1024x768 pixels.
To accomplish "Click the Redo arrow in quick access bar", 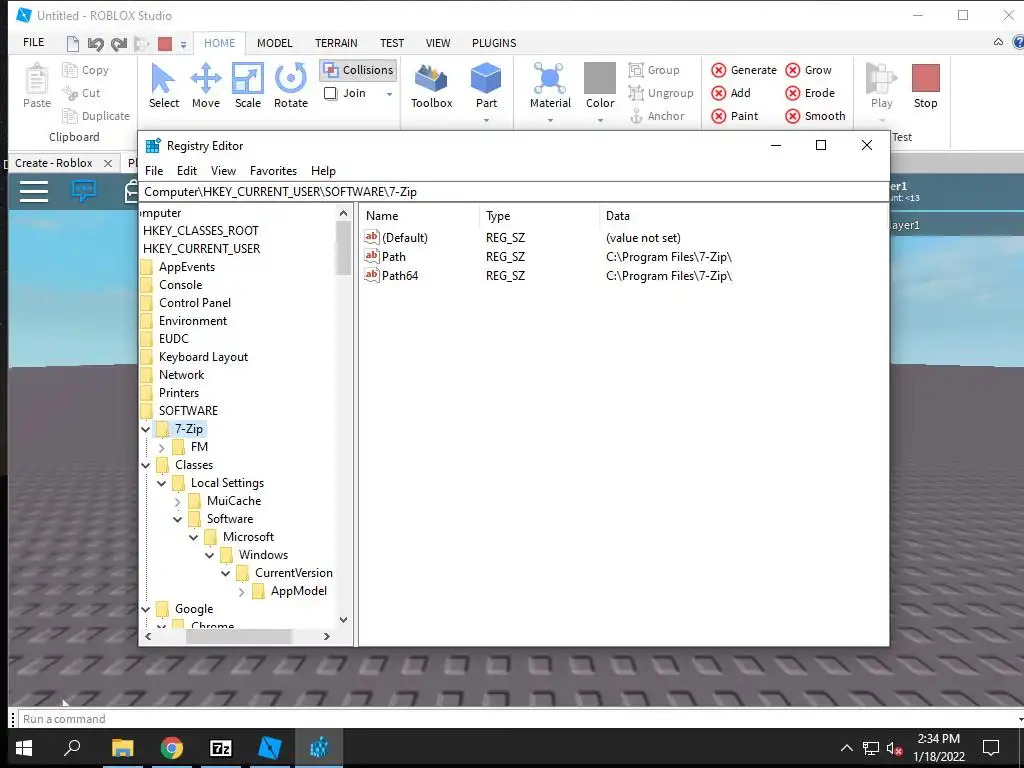I will pos(118,44).
